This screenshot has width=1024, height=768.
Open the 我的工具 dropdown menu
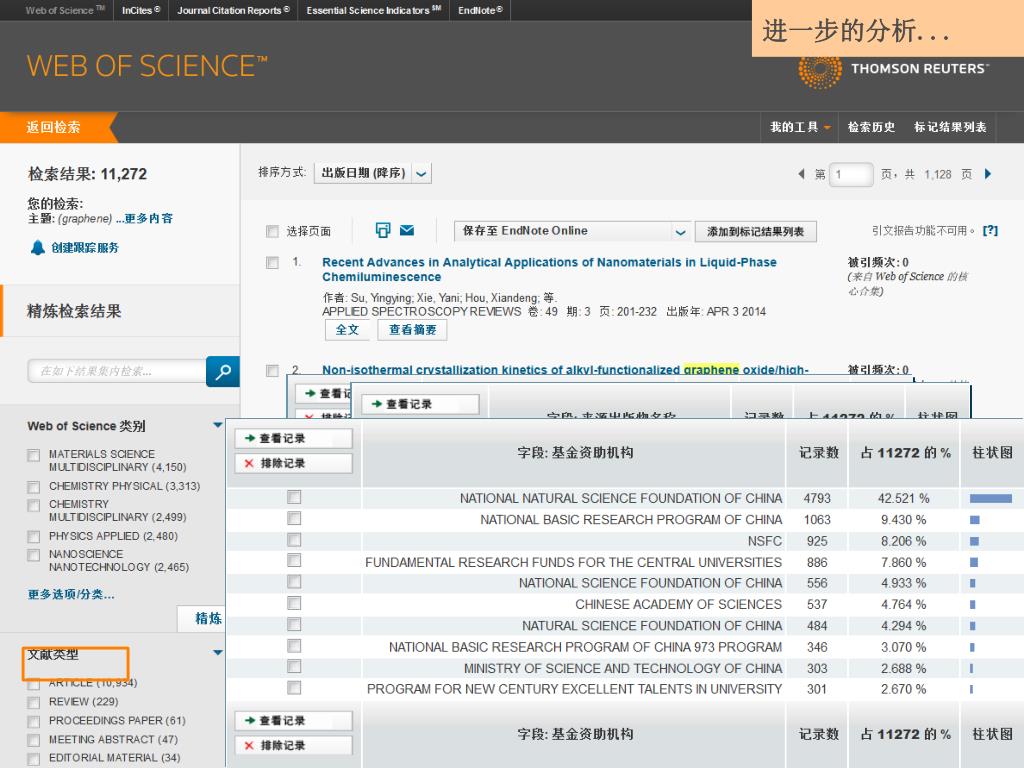point(799,127)
